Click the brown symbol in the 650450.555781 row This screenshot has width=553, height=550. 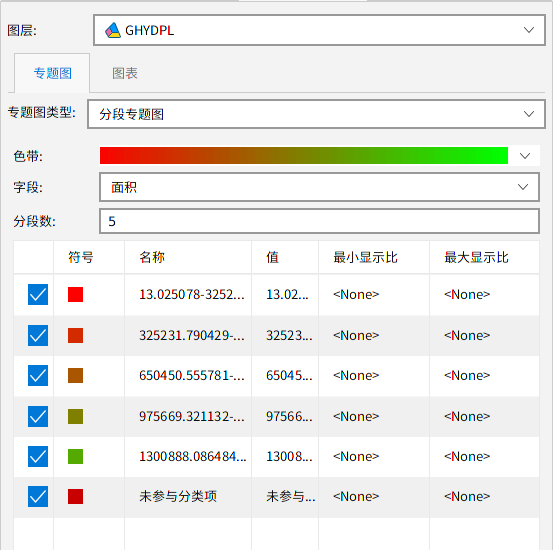tap(75, 376)
